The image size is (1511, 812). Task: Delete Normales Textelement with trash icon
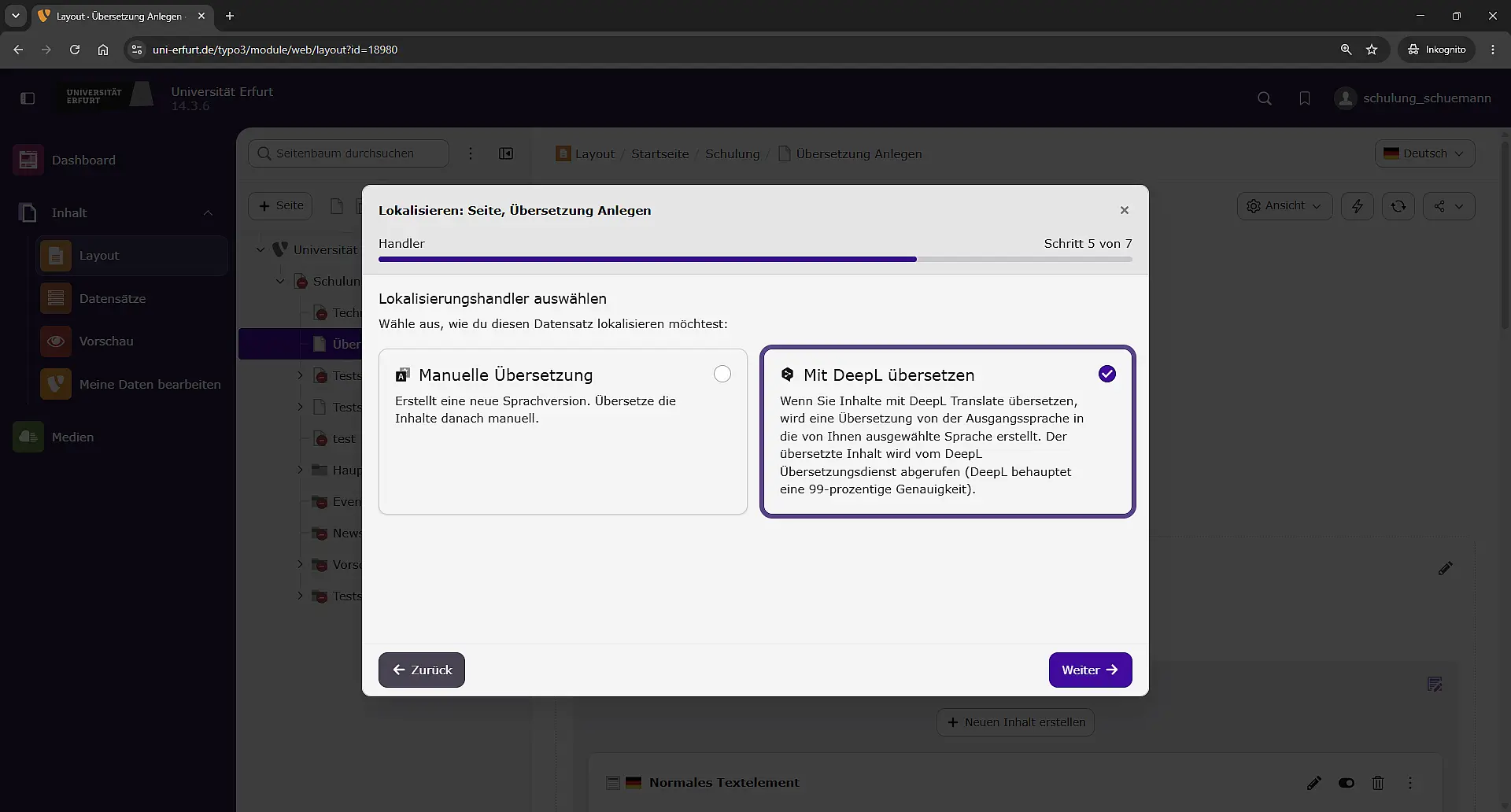(x=1378, y=783)
